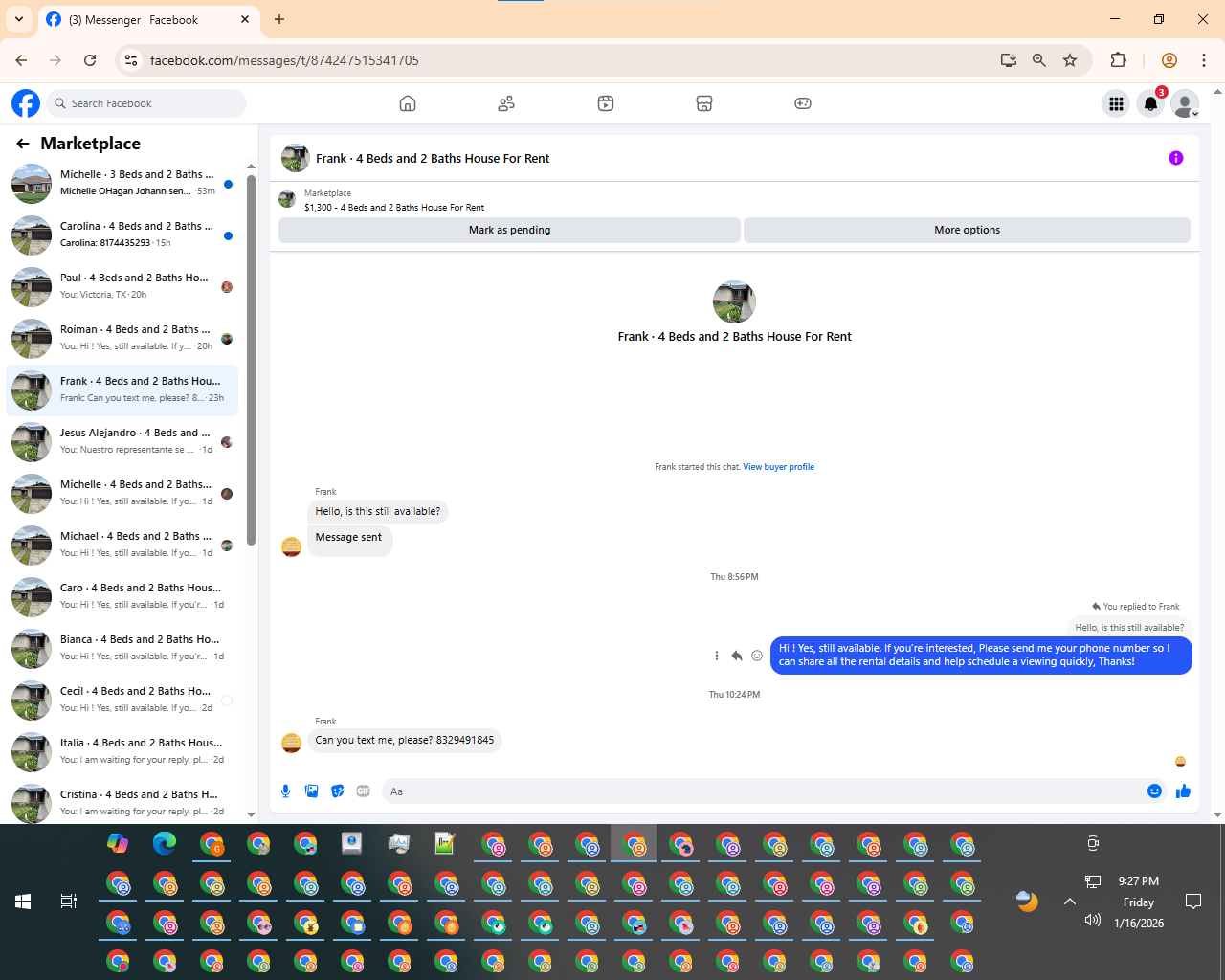Open Windows notification center icon
The width and height of the screenshot is (1225, 980).
1193,902
